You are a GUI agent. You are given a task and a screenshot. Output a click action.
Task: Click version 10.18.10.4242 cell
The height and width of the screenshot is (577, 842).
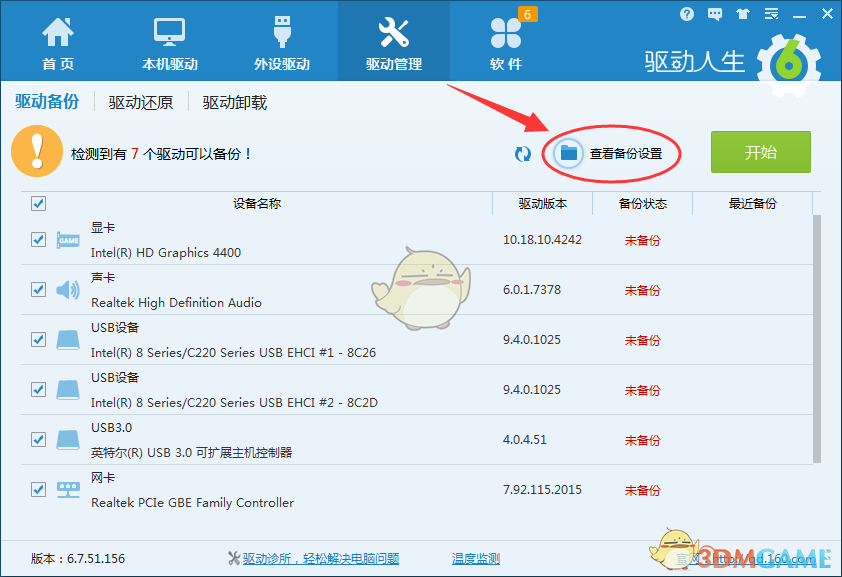pos(542,239)
